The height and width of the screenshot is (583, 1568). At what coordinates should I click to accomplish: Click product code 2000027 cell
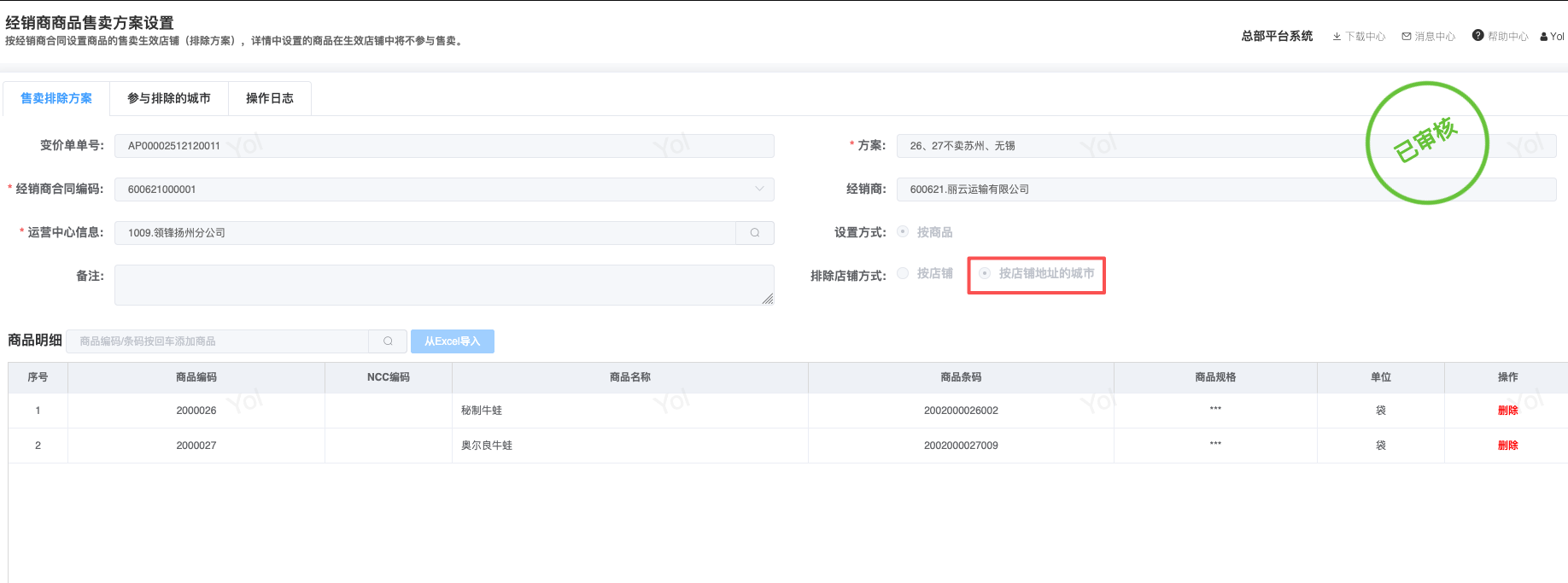(196, 446)
